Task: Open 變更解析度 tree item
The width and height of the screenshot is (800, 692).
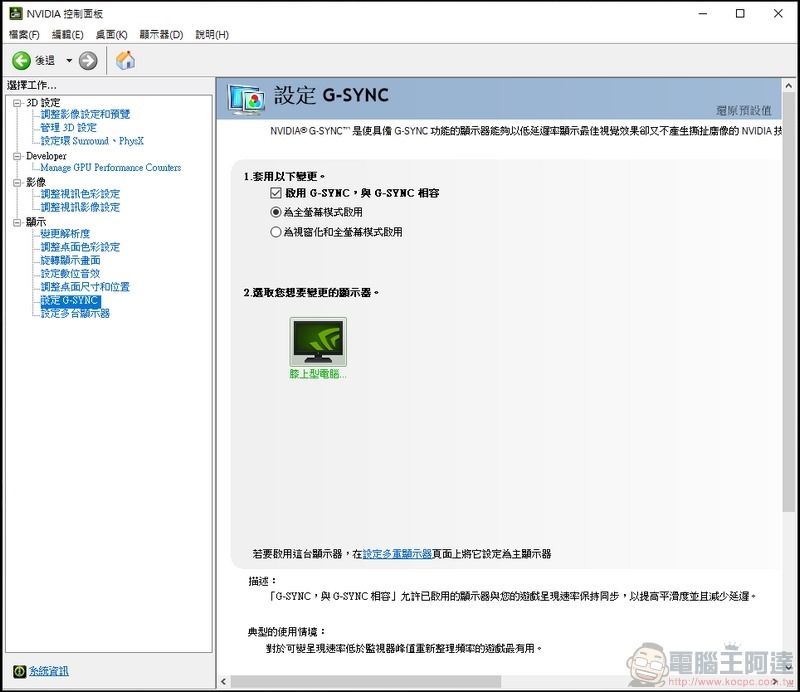Action: click(x=65, y=234)
